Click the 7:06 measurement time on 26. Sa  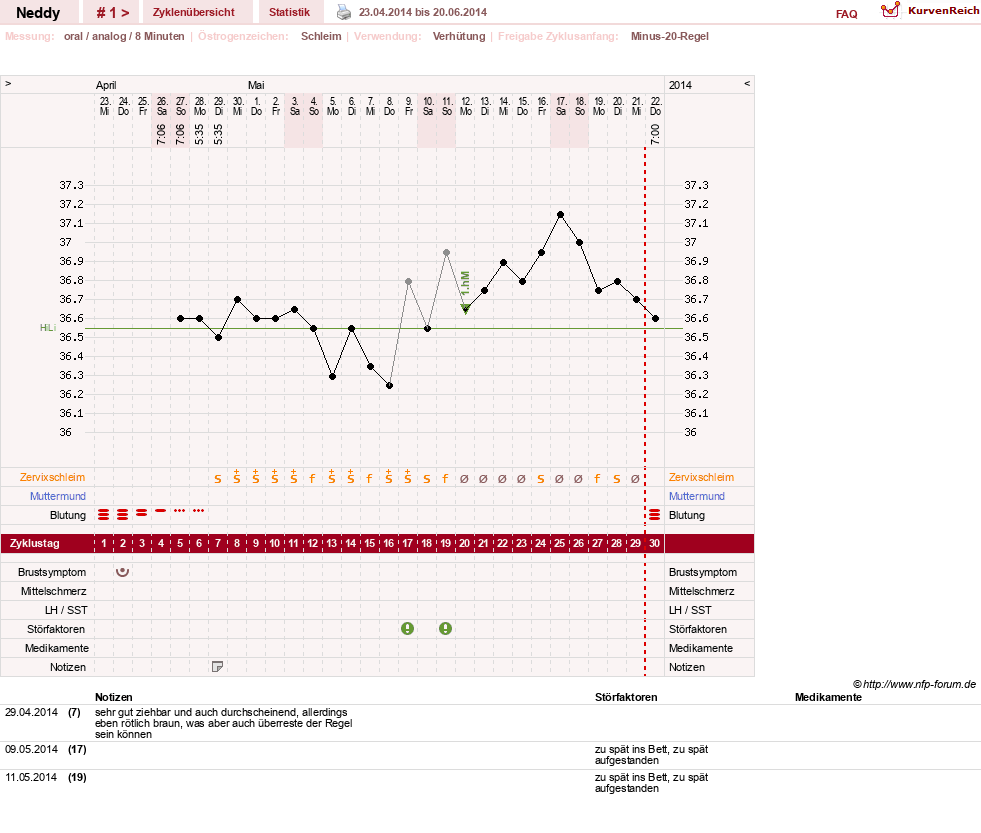pos(161,134)
